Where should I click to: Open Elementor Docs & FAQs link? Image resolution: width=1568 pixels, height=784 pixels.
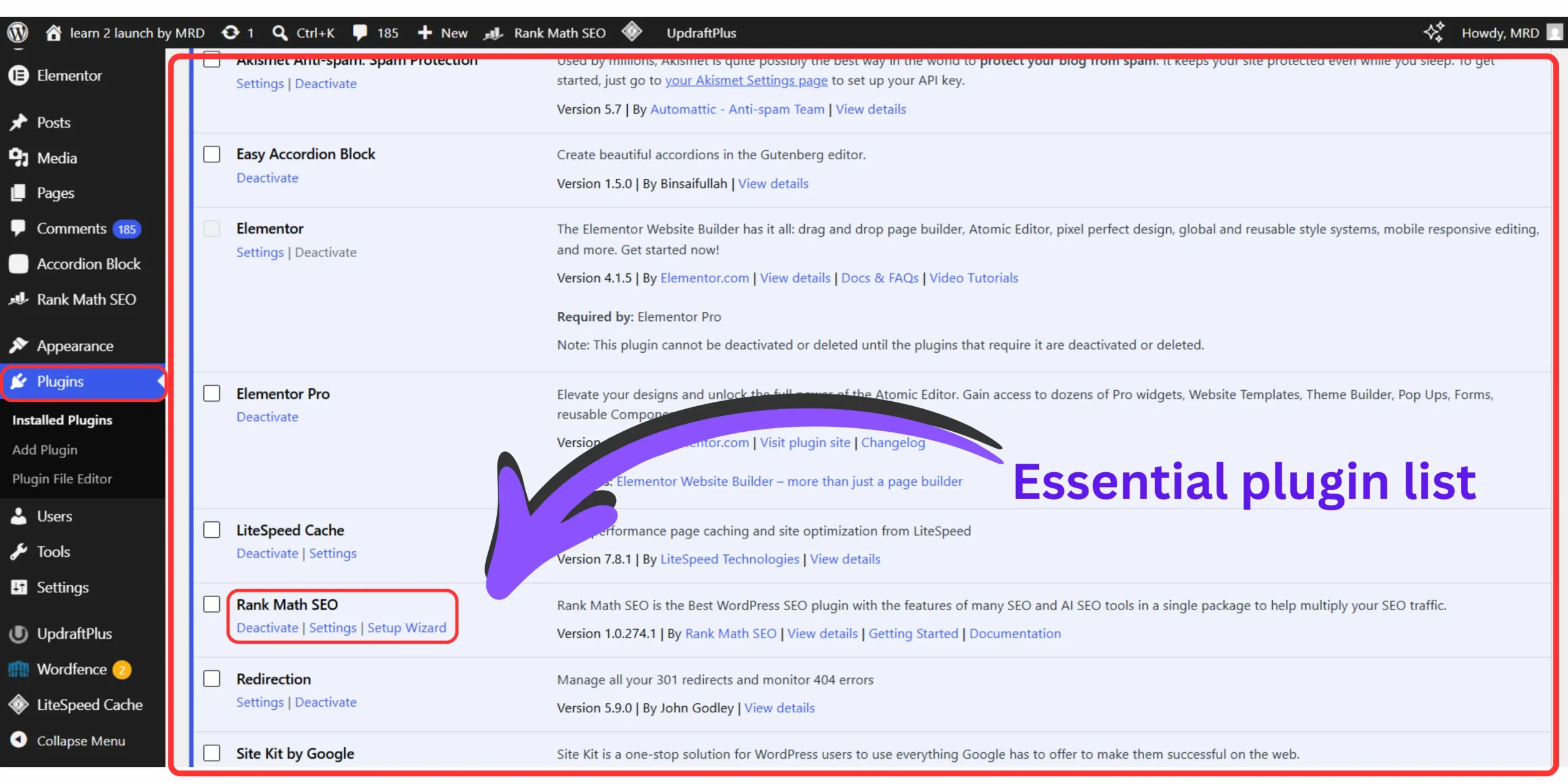pyautogui.click(x=880, y=278)
